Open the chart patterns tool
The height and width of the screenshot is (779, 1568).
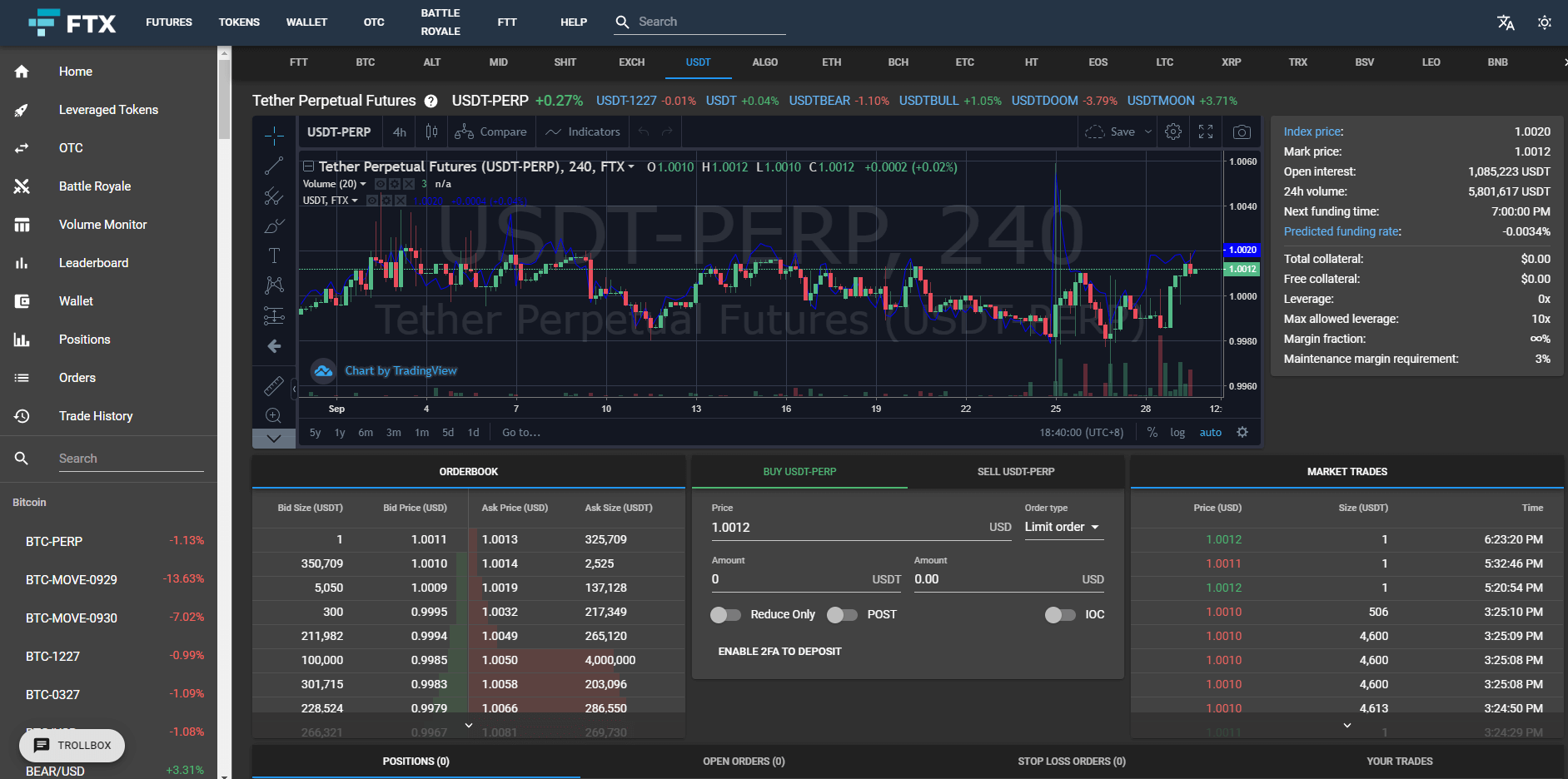[274, 285]
